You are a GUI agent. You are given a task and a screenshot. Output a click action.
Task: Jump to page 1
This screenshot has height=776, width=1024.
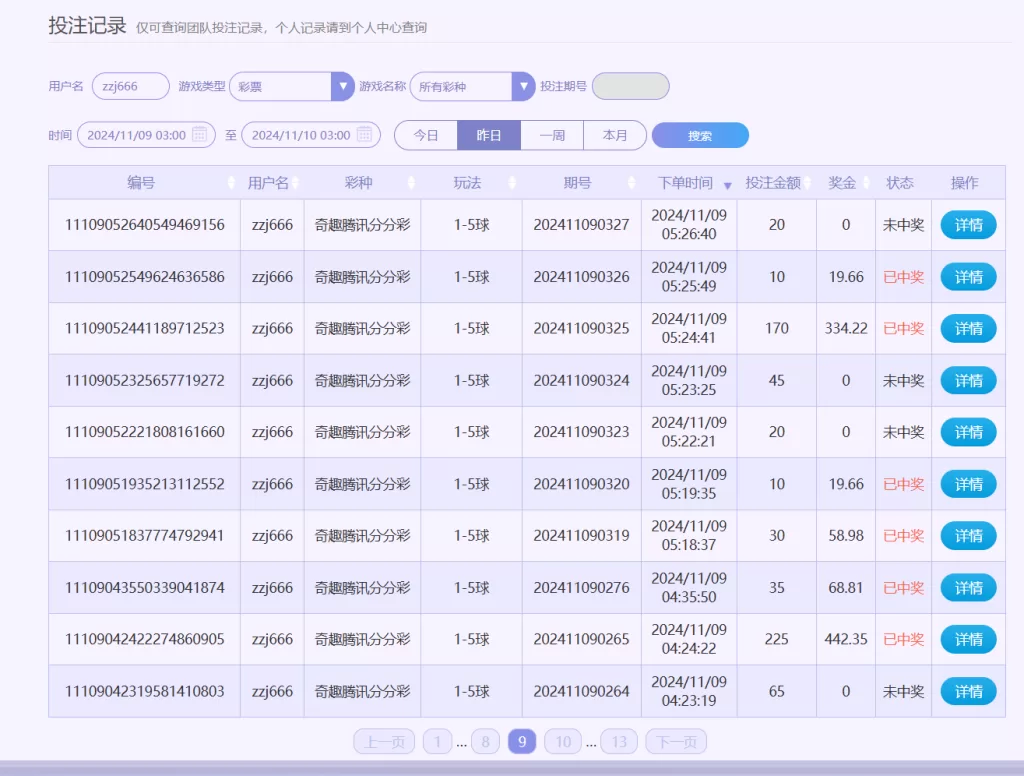point(438,741)
